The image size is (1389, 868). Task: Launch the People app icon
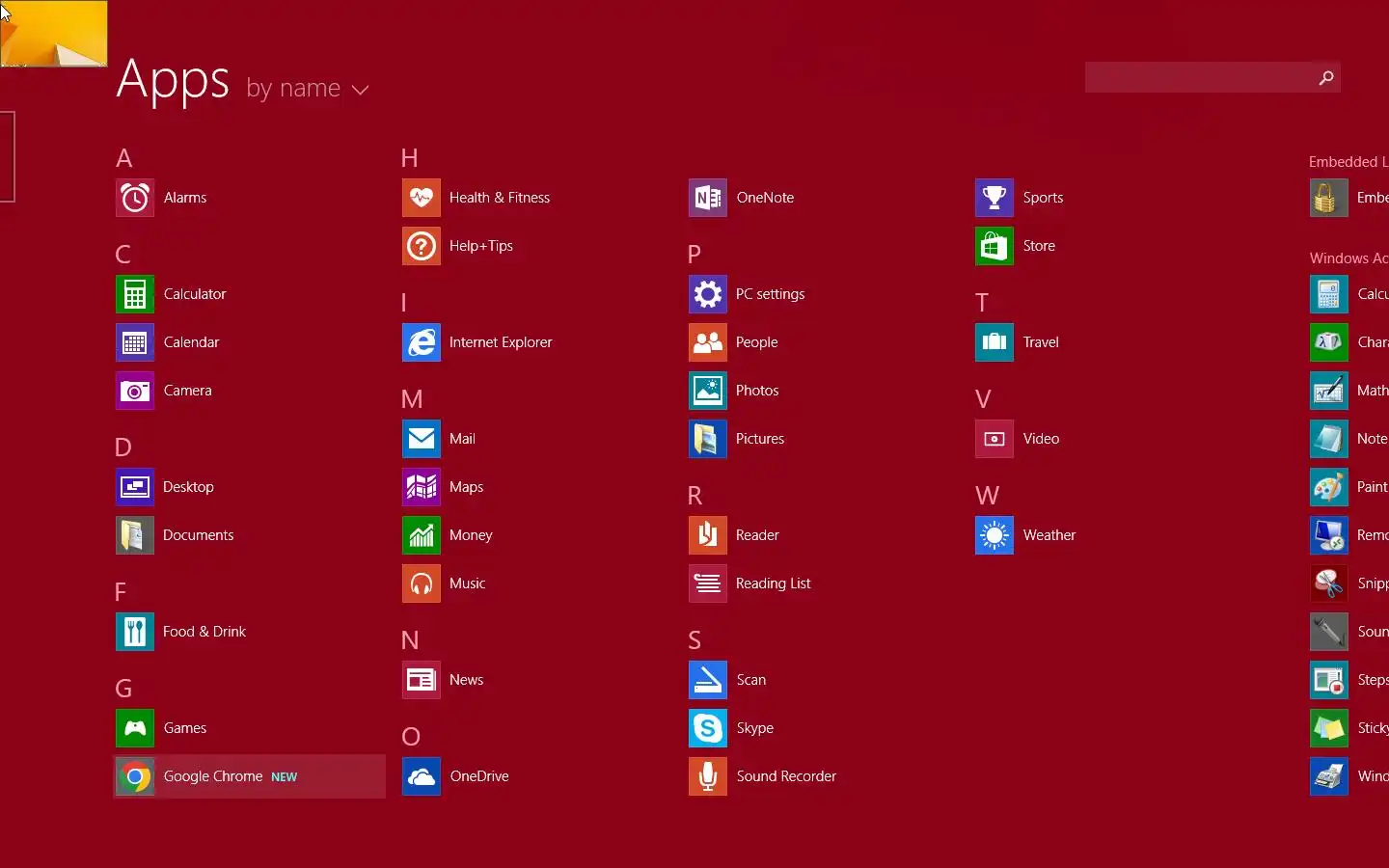click(708, 342)
